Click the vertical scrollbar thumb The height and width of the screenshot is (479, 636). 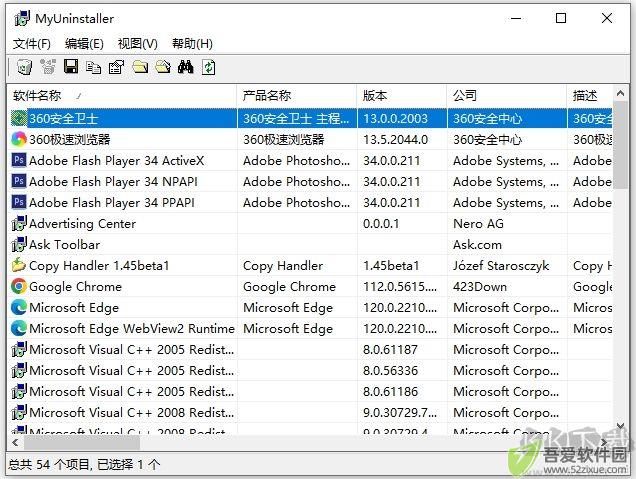coord(620,145)
